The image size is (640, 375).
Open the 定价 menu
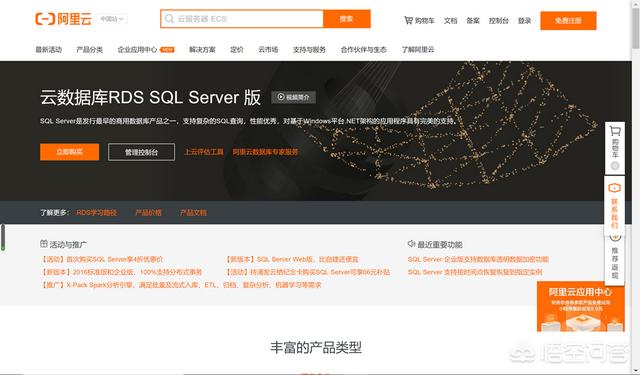click(237, 49)
